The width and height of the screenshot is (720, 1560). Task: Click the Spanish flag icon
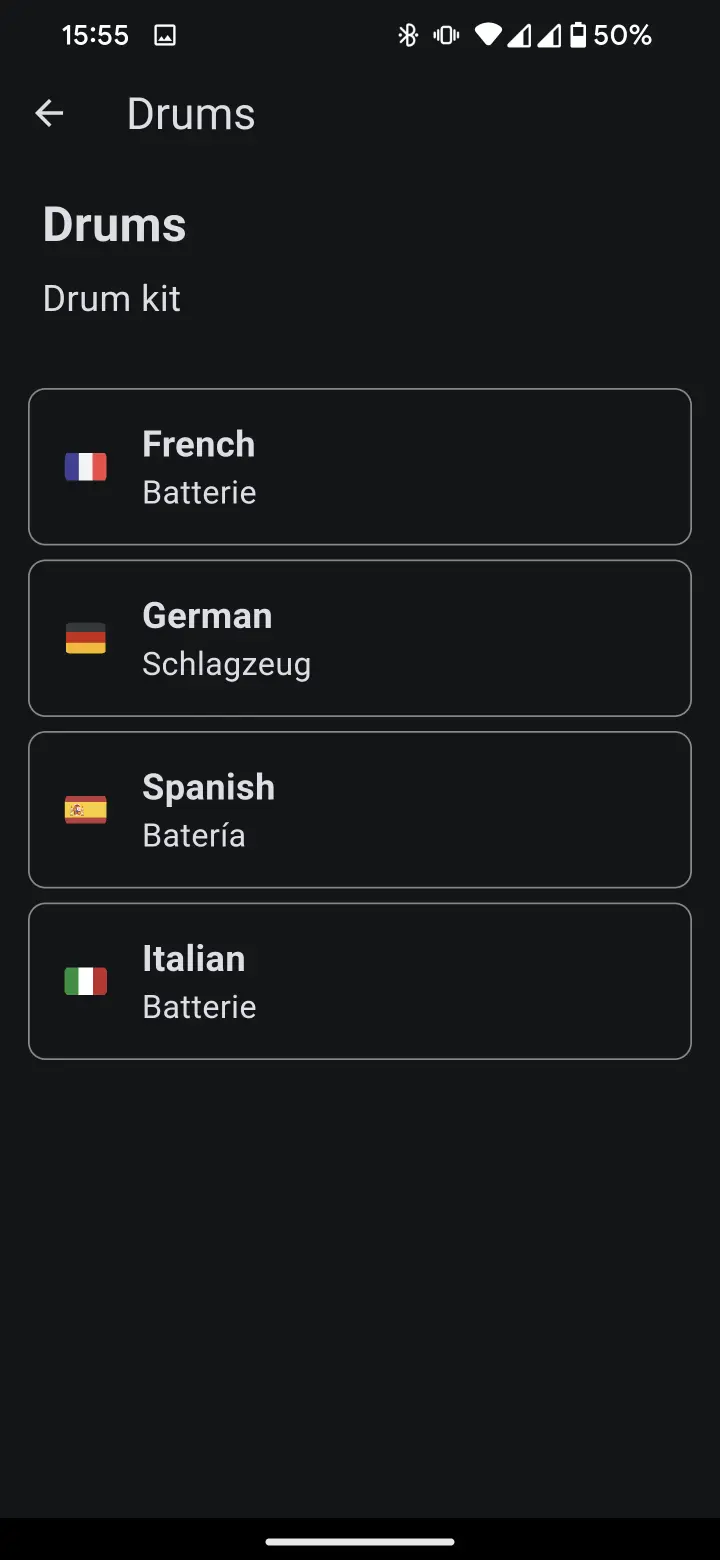[x=86, y=810]
